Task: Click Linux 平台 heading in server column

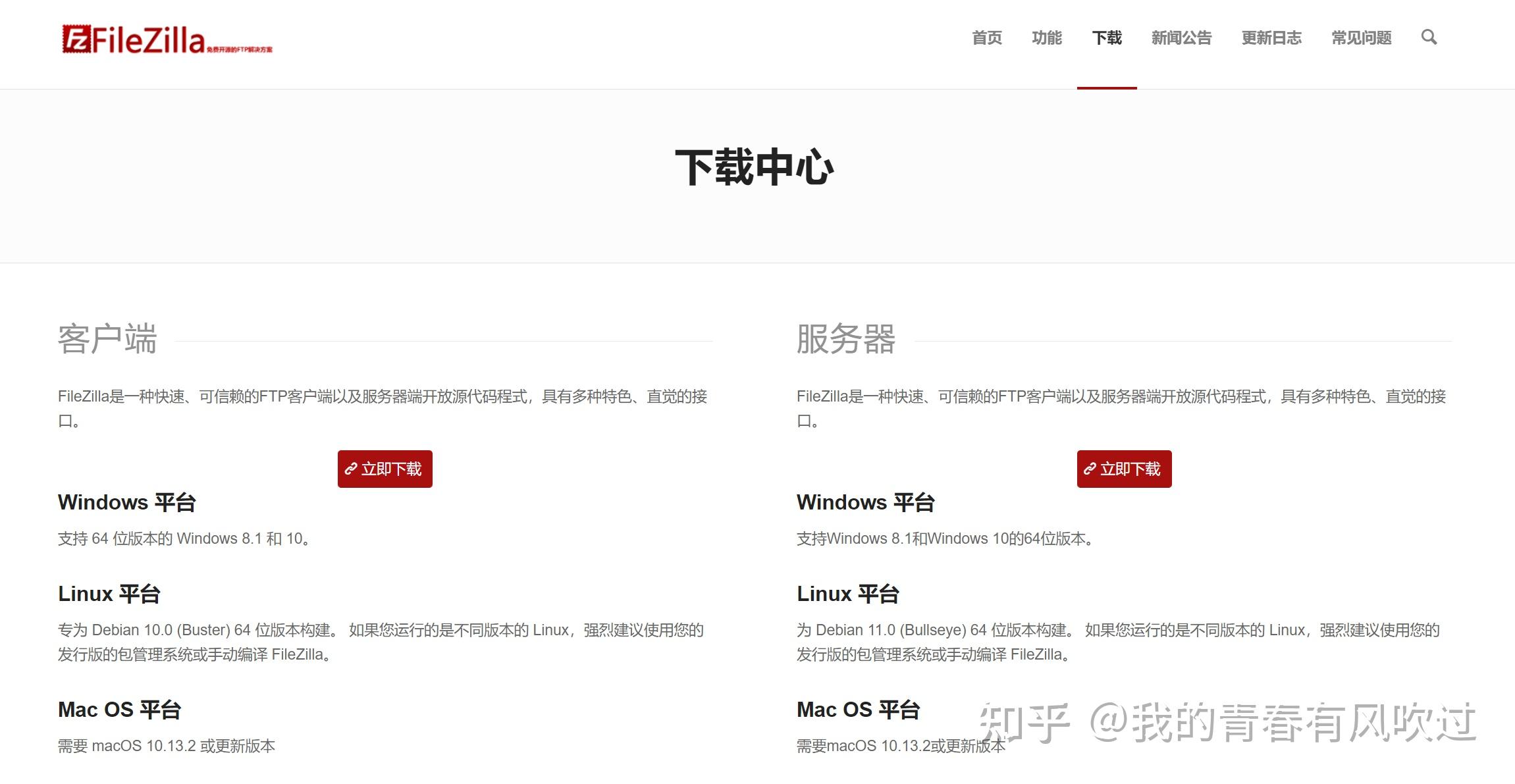Action: (x=847, y=594)
